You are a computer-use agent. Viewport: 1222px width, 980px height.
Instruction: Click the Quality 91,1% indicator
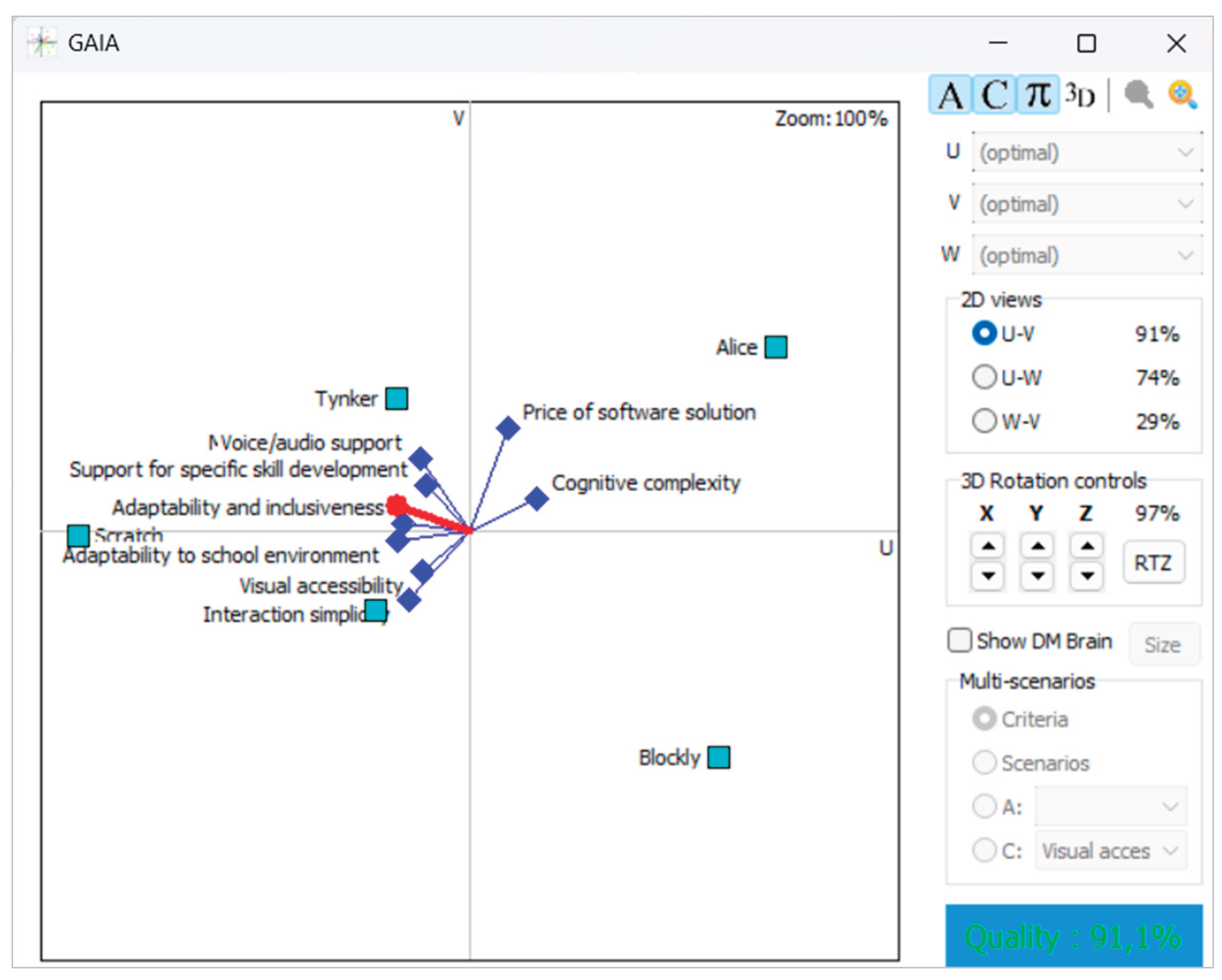[1074, 936]
